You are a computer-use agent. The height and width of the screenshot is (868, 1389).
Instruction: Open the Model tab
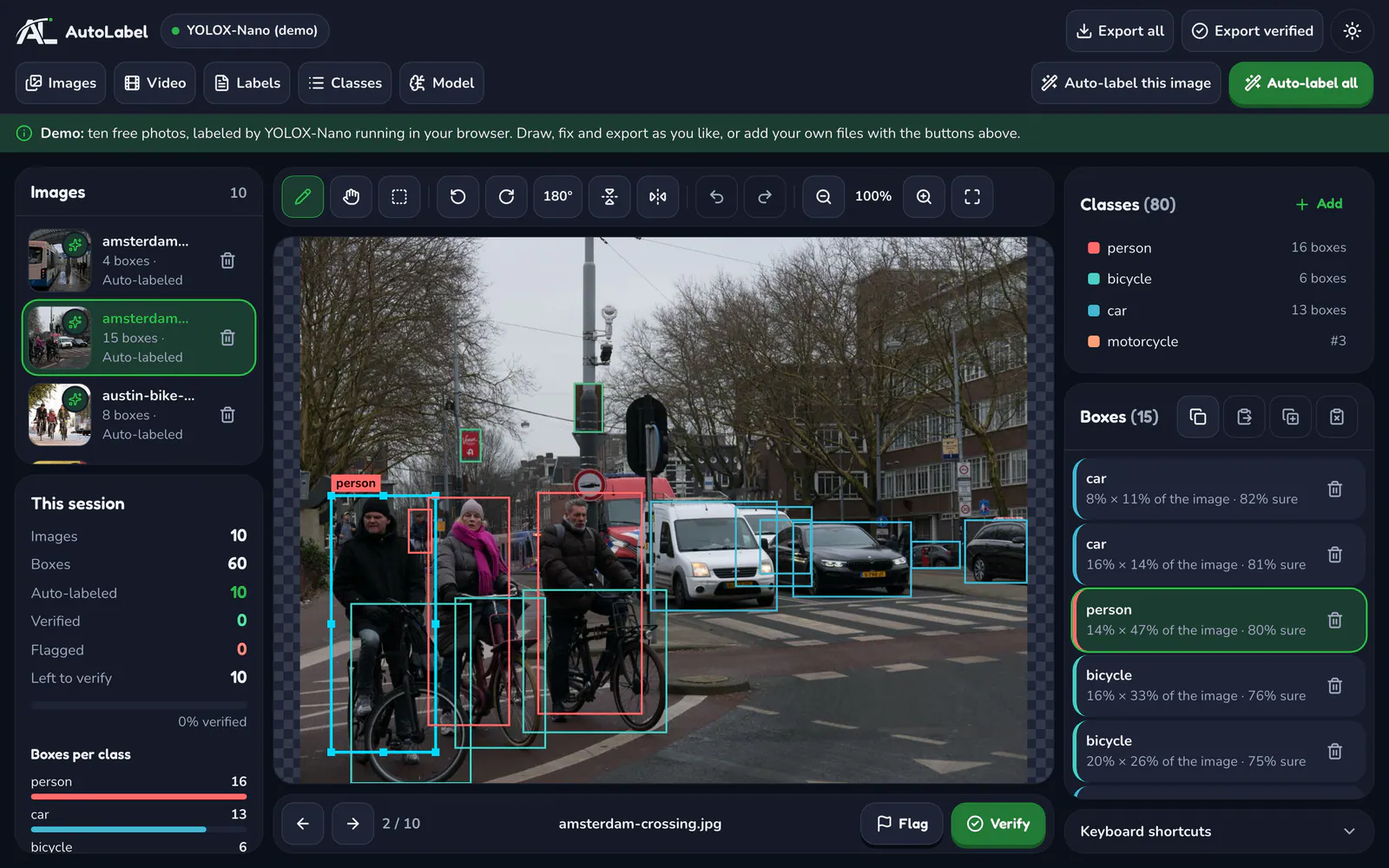pos(442,83)
